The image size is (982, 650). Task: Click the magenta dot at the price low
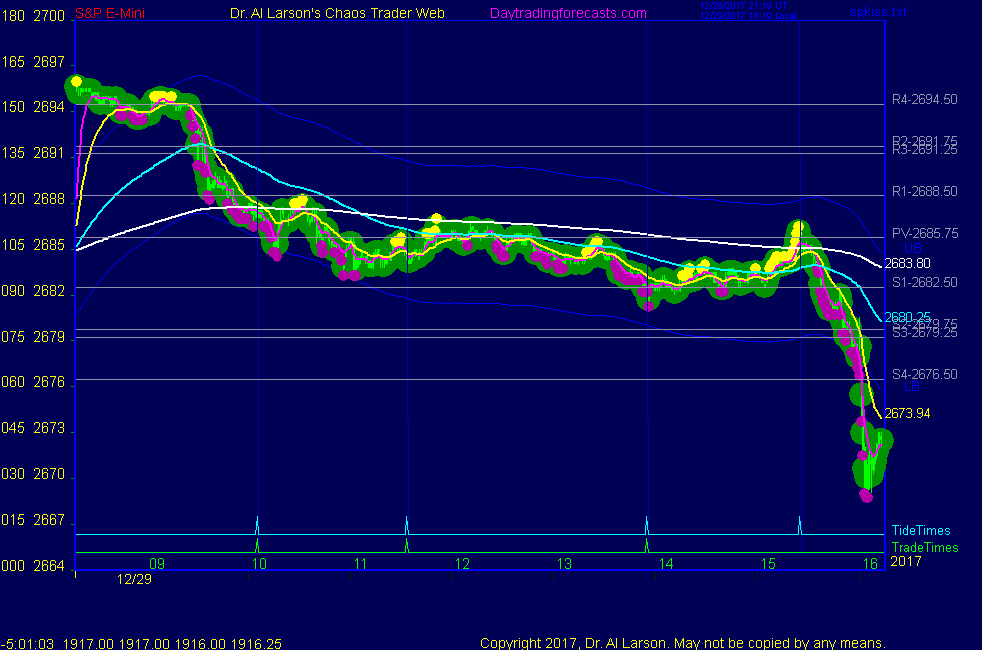866,496
